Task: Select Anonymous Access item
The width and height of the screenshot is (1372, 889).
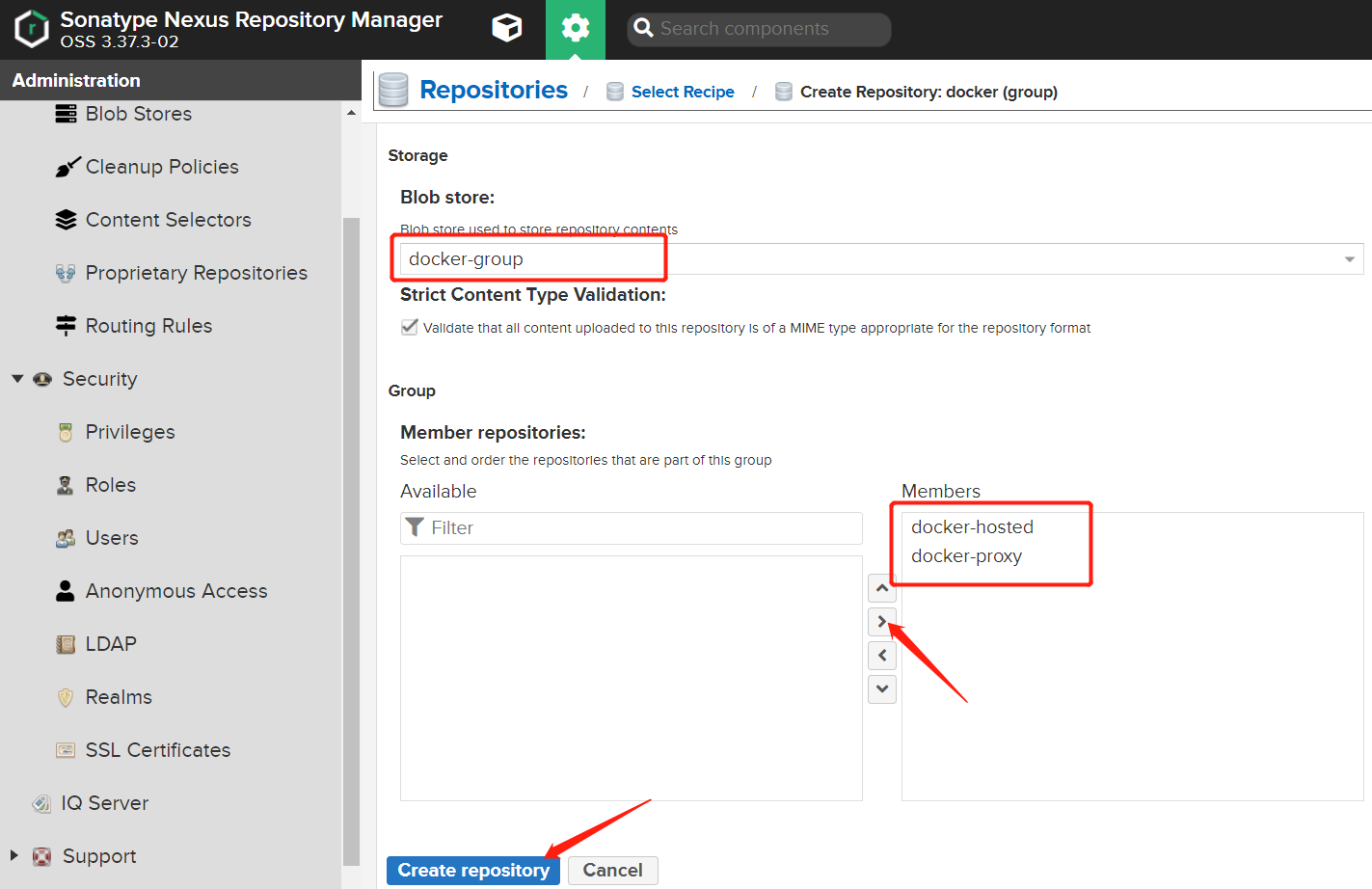Action: pos(176,591)
